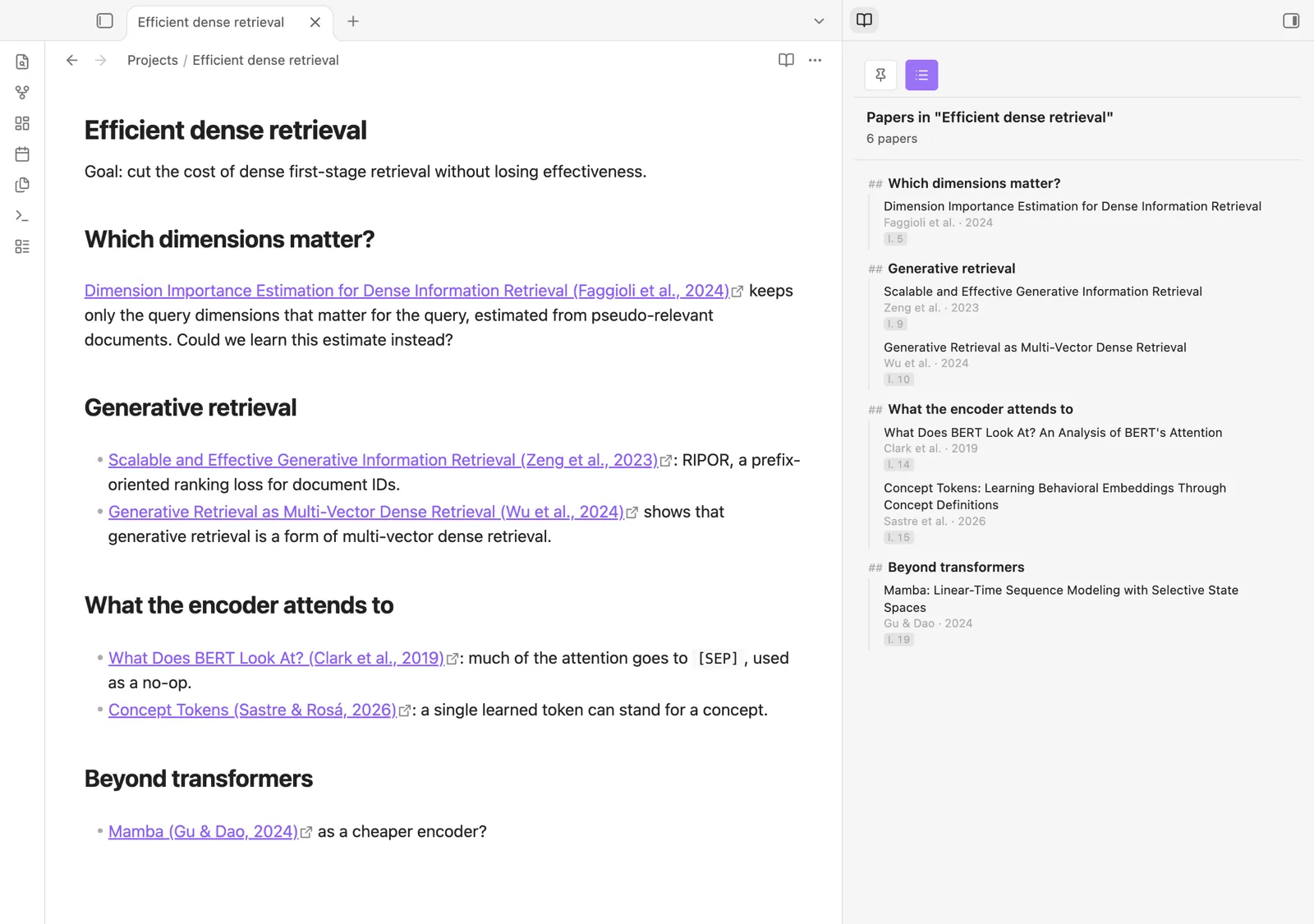Open daily note calendar icon
1314x924 pixels.
click(x=22, y=154)
